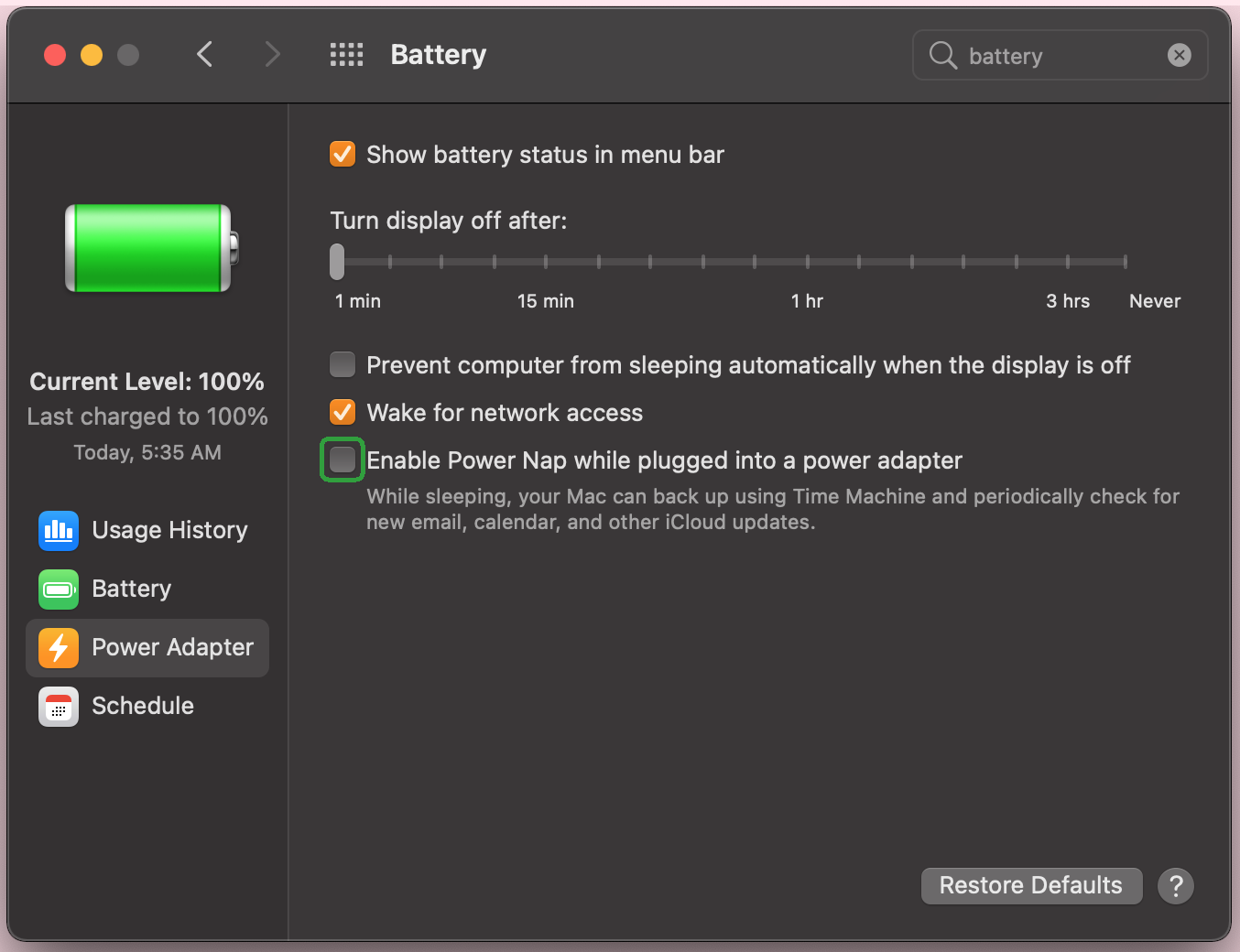Click Restore Defaults button
The height and width of the screenshot is (952, 1240).
[x=1031, y=886]
